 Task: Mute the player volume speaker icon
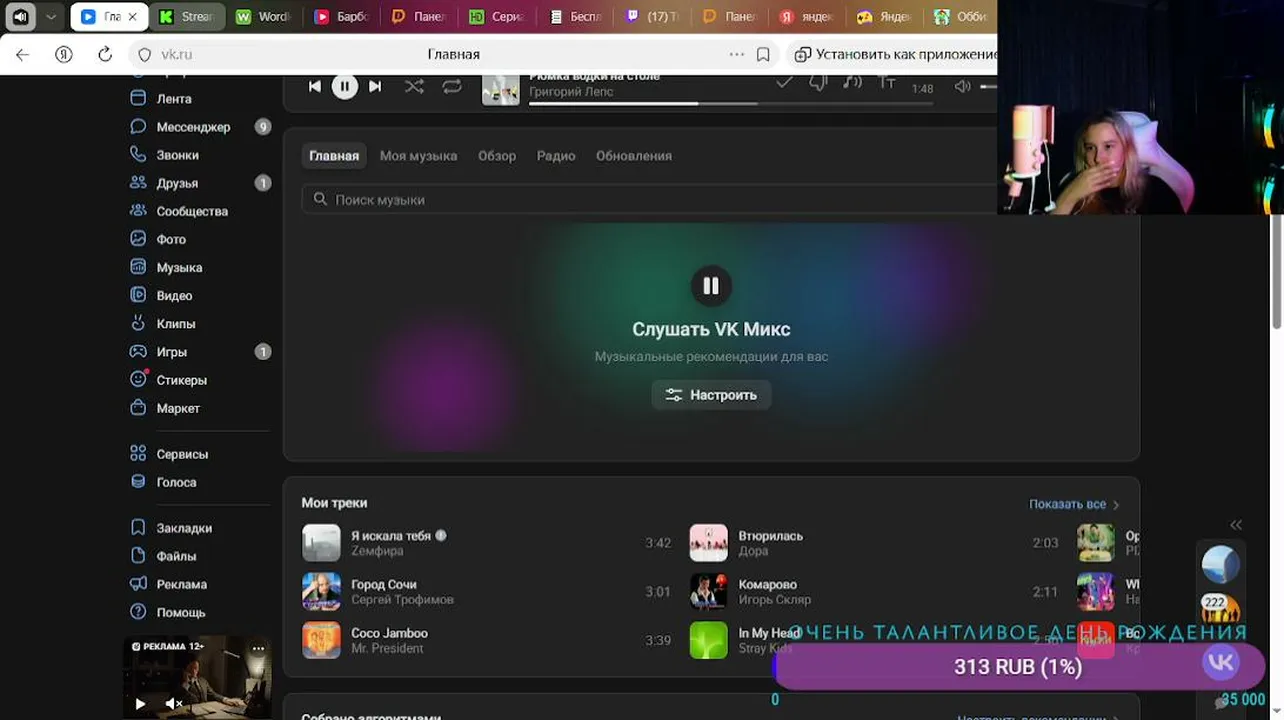click(x=963, y=87)
